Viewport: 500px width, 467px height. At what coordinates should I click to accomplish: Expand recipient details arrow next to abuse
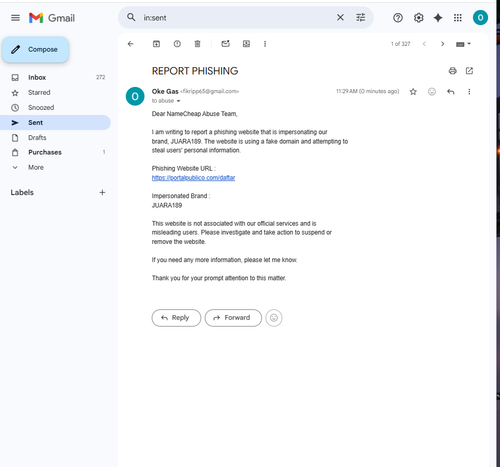coord(178,101)
